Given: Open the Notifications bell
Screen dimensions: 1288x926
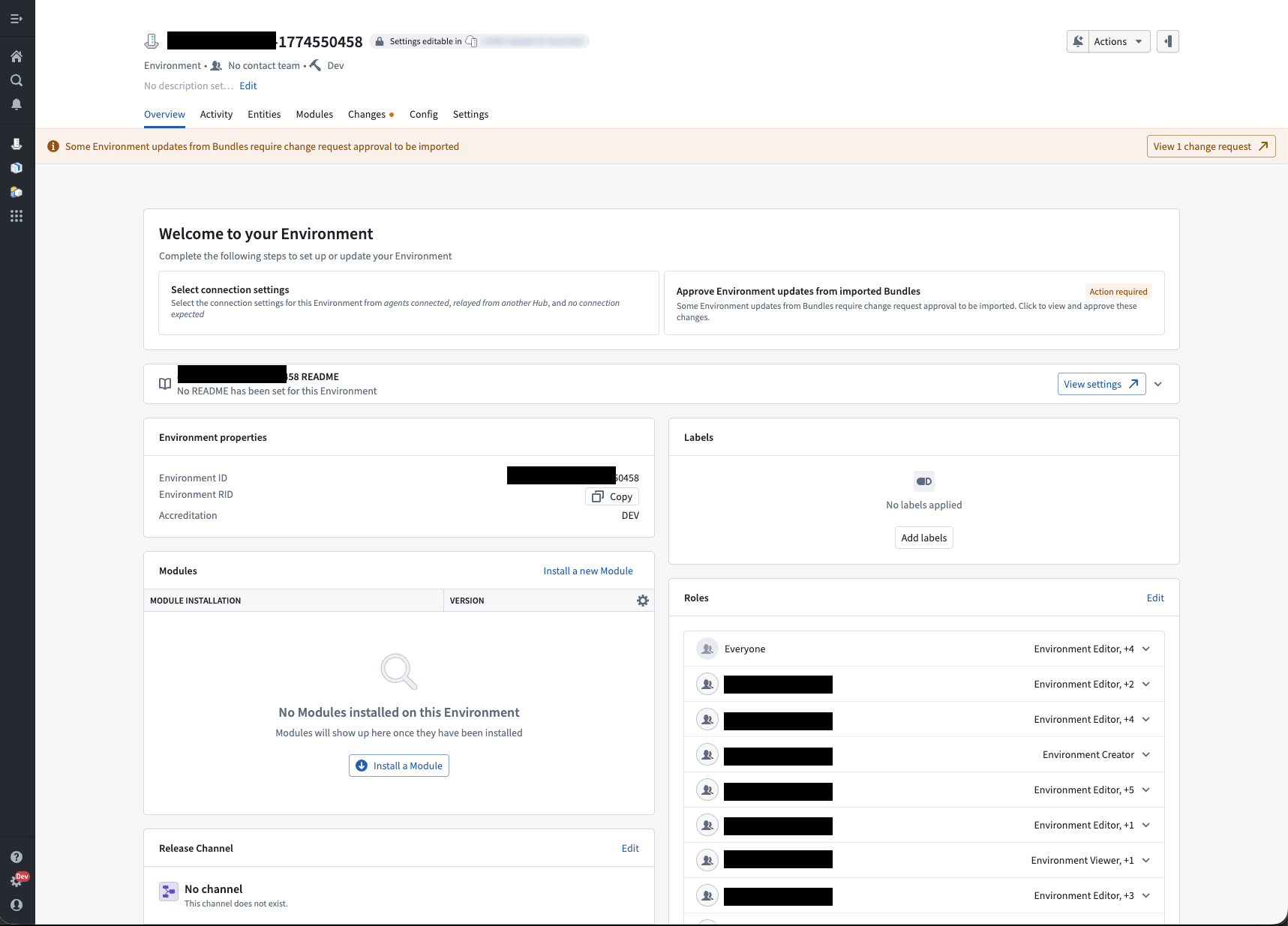Looking at the screenshot, I should pyautogui.click(x=17, y=104).
